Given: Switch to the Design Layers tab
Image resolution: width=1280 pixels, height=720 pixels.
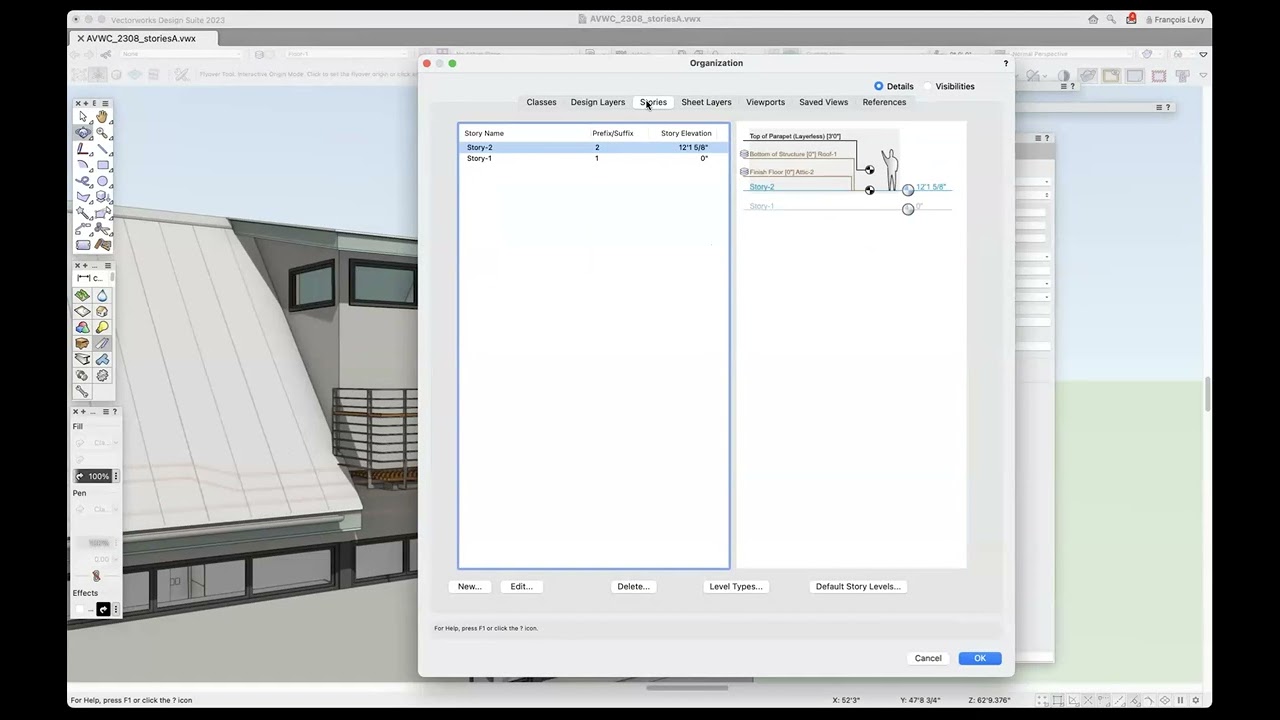Looking at the screenshot, I should pyautogui.click(x=598, y=102).
